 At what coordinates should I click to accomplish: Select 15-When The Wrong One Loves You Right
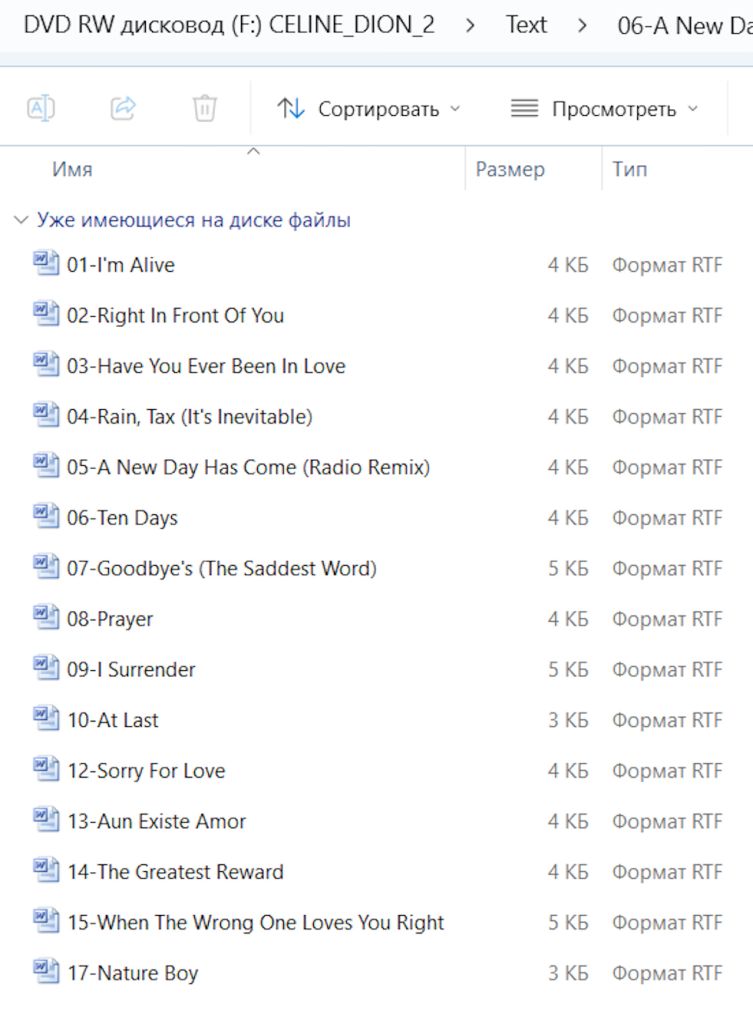[255, 923]
